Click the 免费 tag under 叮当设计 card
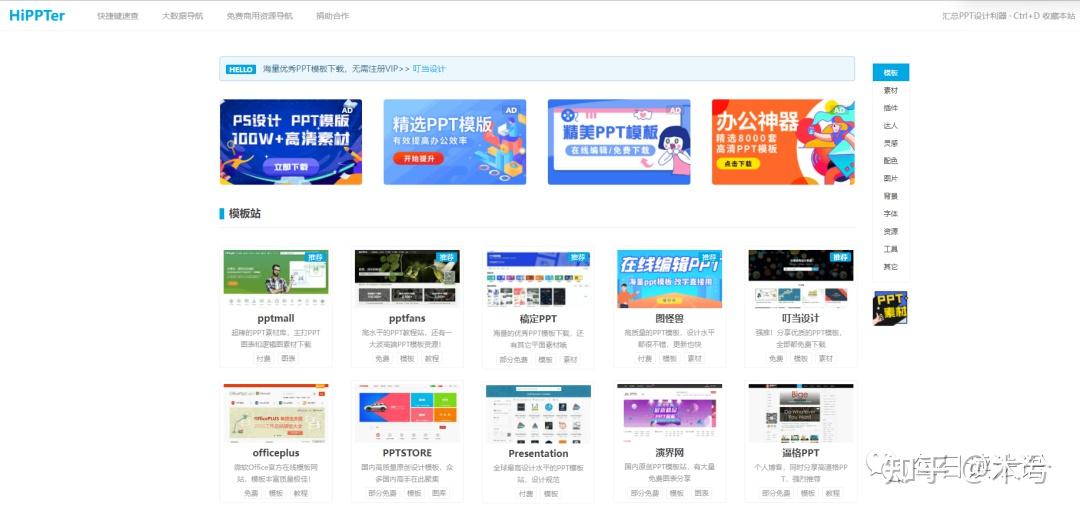Screen dimensions: 1080x514 (x=776, y=358)
